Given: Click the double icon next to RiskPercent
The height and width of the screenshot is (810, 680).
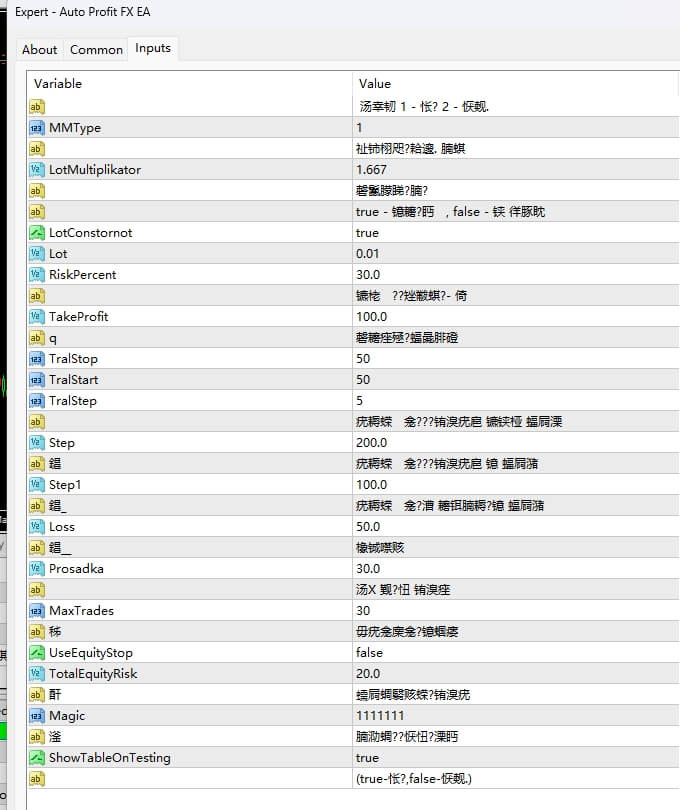Looking at the screenshot, I should click(x=37, y=274).
